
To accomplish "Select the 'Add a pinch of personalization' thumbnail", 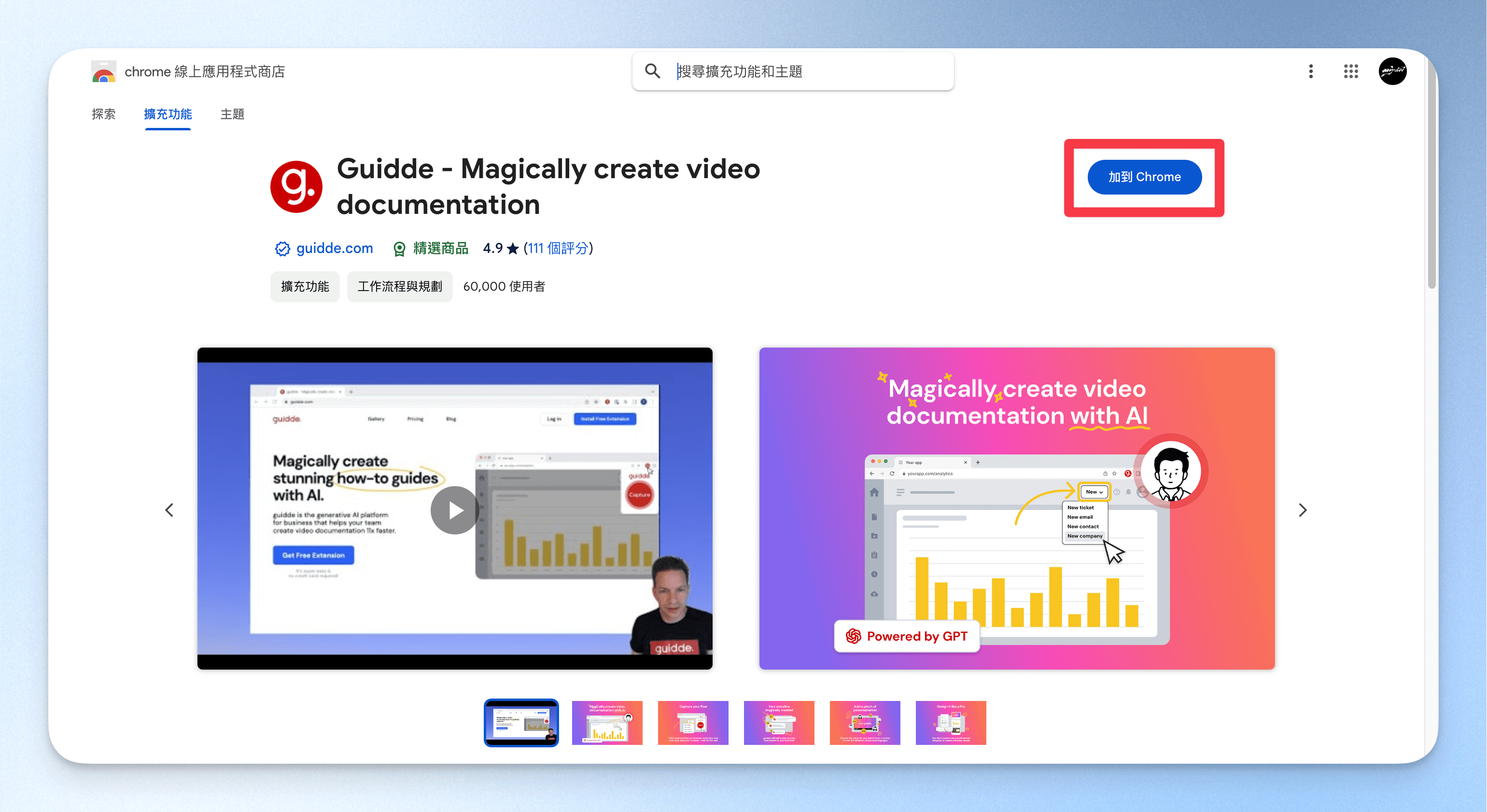I will coord(865,723).
